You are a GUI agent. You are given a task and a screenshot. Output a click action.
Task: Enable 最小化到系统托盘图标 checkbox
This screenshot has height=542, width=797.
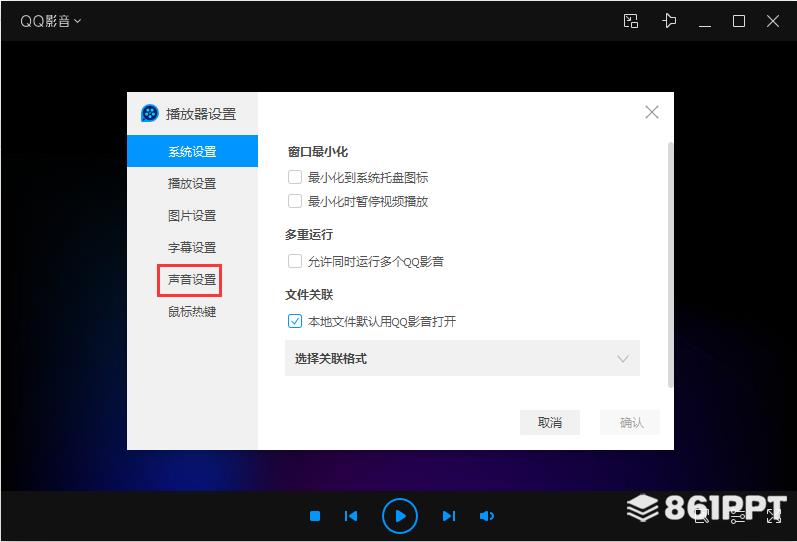coord(295,177)
